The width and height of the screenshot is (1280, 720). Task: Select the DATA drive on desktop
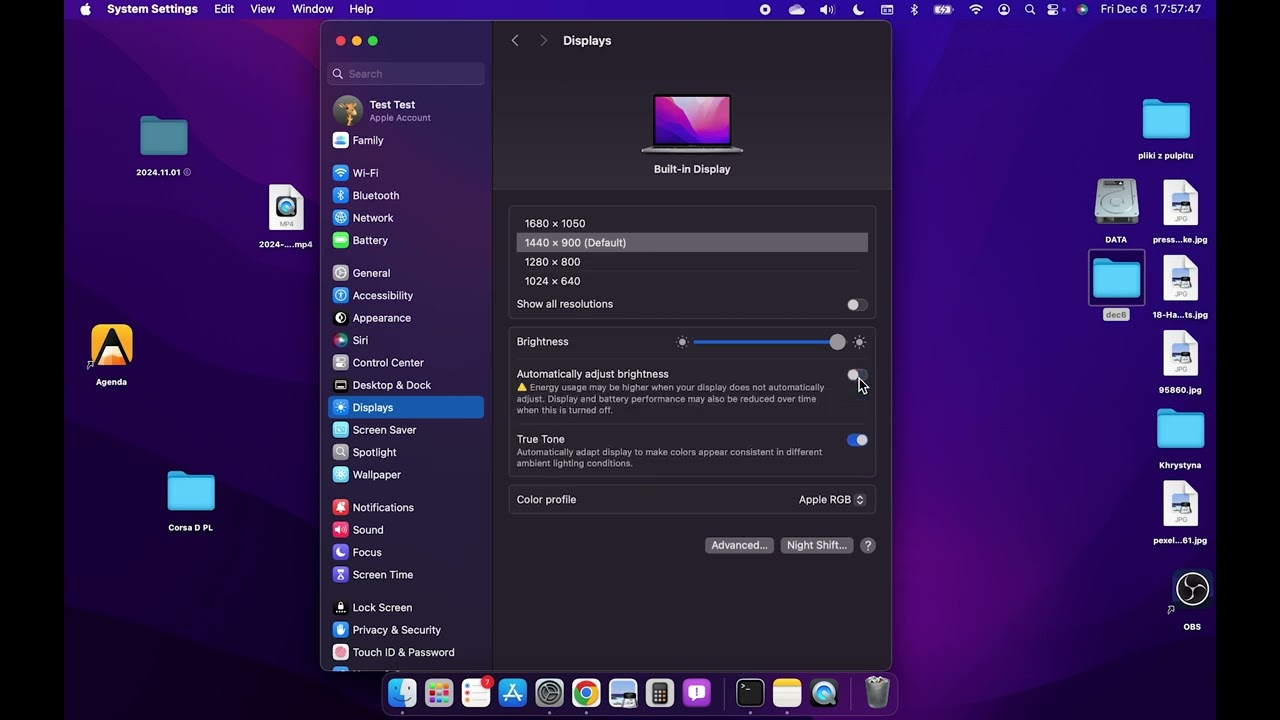[x=1116, y=210]
